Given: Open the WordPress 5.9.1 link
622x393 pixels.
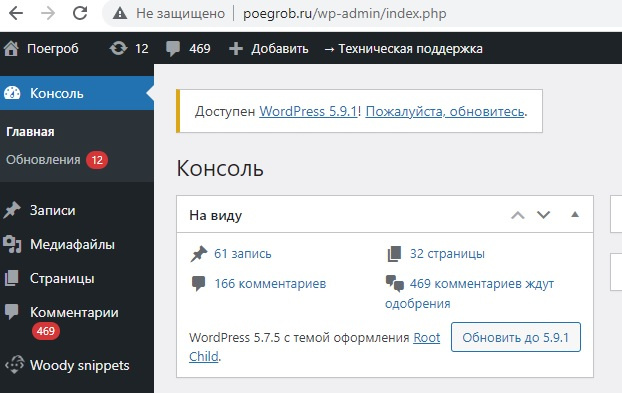Looking at the screenshot, I should (308, 111).
